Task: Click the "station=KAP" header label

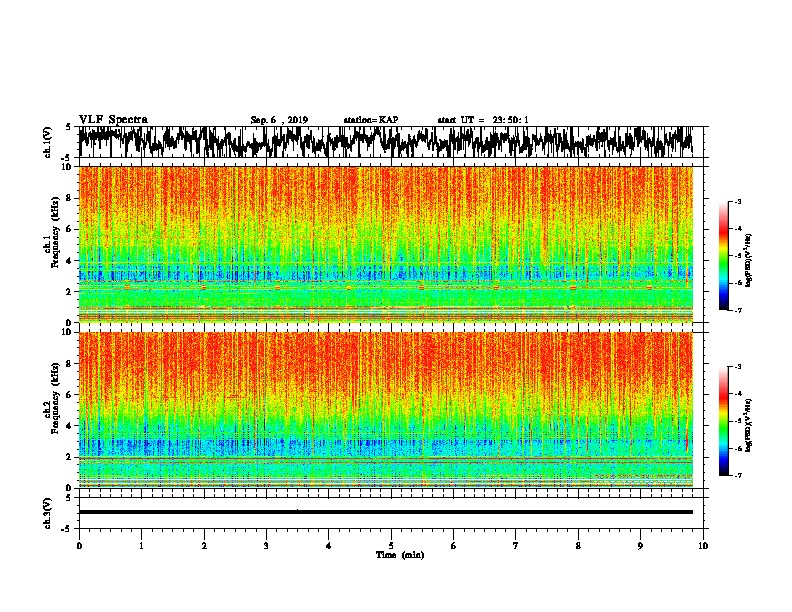Action: [x=371, y=120]
